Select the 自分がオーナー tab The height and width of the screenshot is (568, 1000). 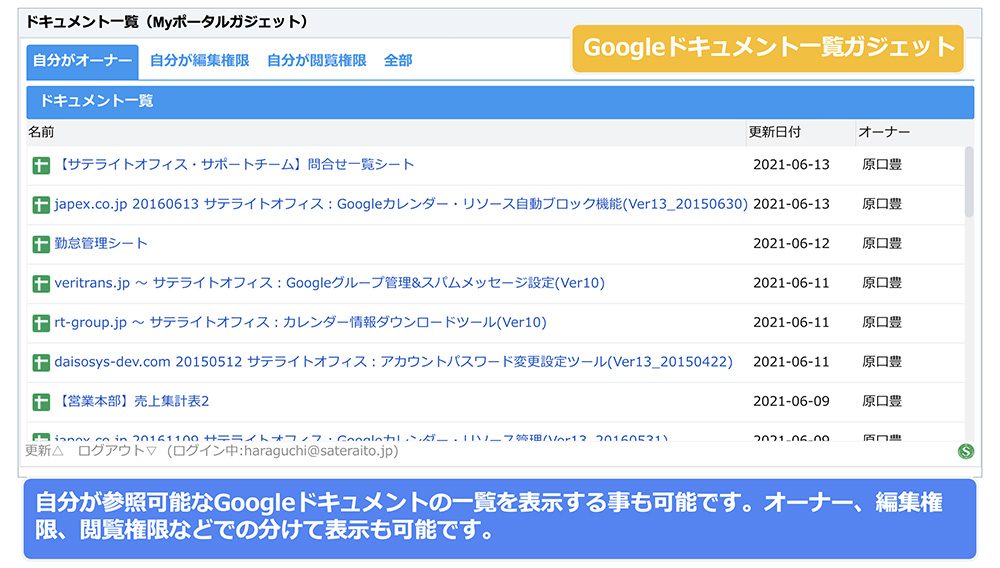pyautogui.click(x=82, y=61)
